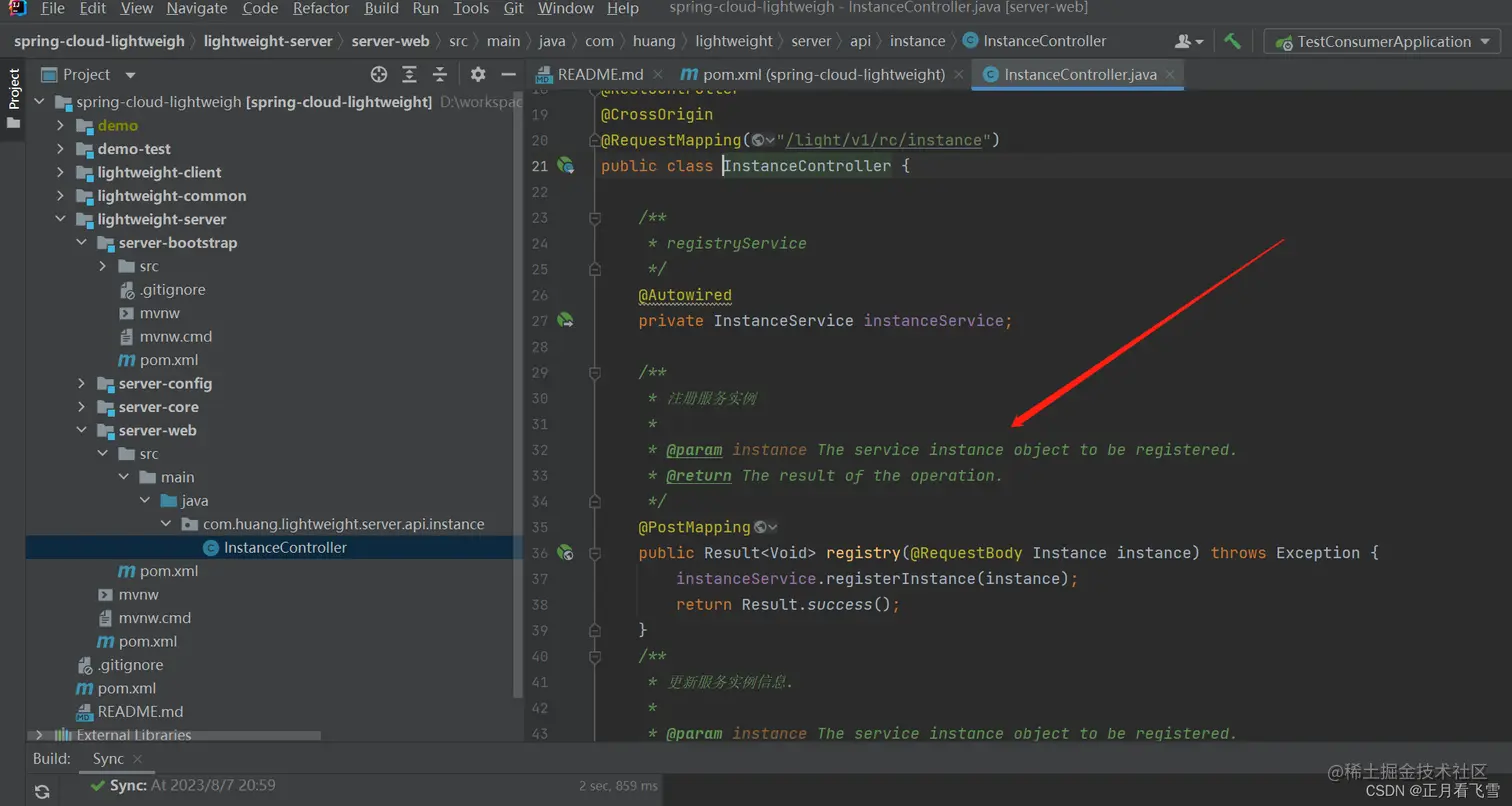1512x806 pixels.
Task: Click server-web breadcrumb in navigation bar
Action: click(390, 41)
